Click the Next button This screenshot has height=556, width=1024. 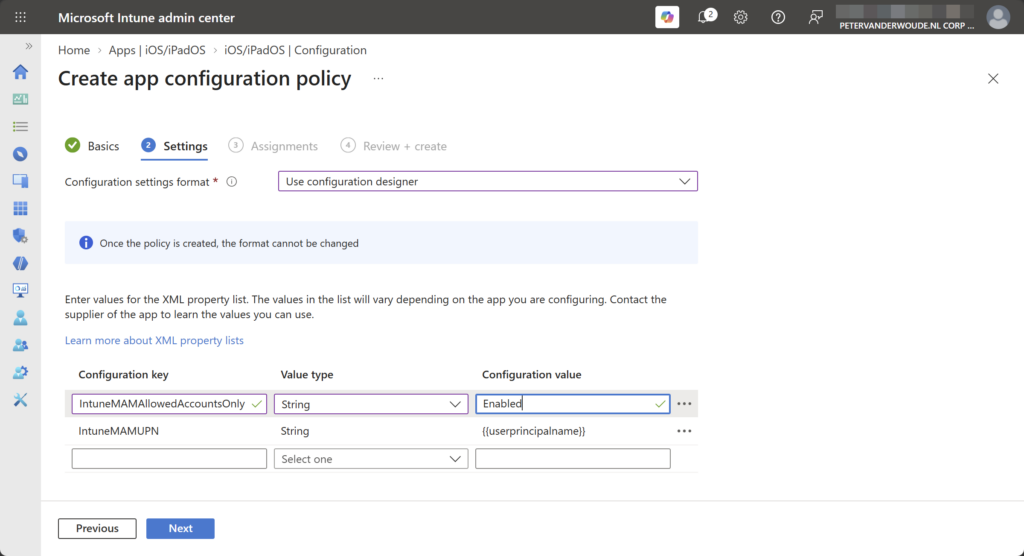(x=180, y=529)
